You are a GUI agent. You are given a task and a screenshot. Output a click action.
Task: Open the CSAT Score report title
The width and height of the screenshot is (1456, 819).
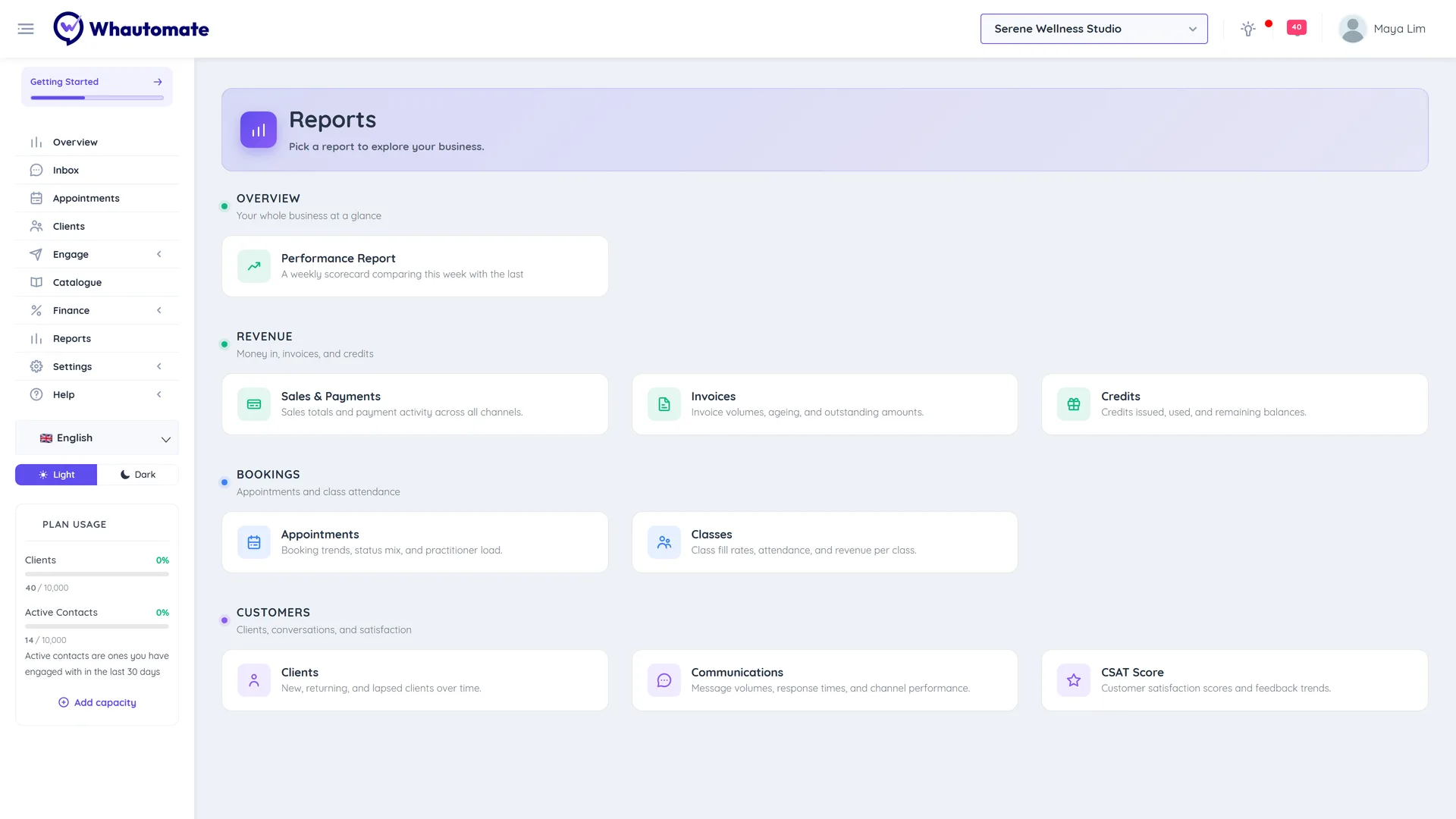[x=1132, y=673]
